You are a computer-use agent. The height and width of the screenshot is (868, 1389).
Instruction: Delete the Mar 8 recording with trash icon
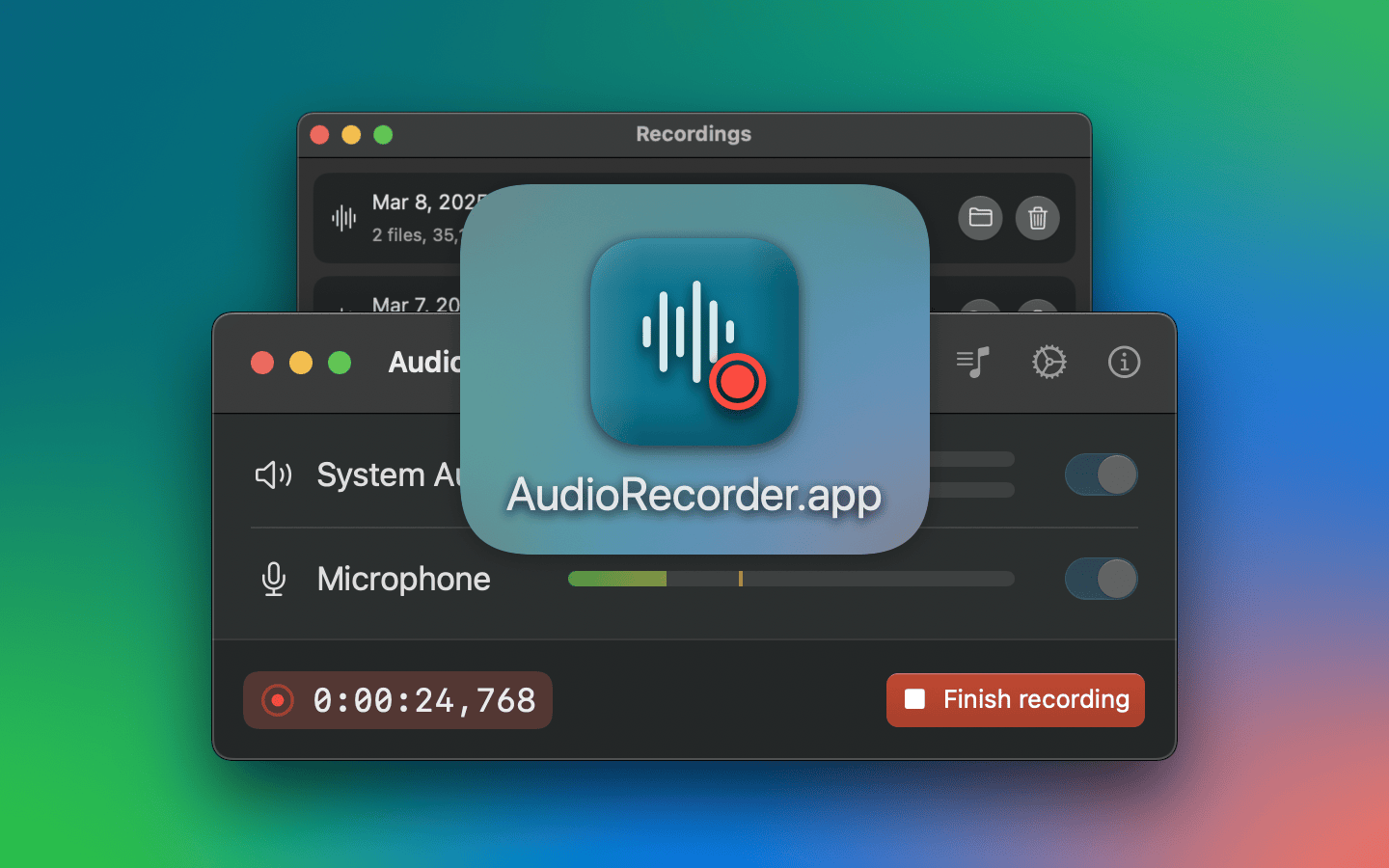point(1038,218)
